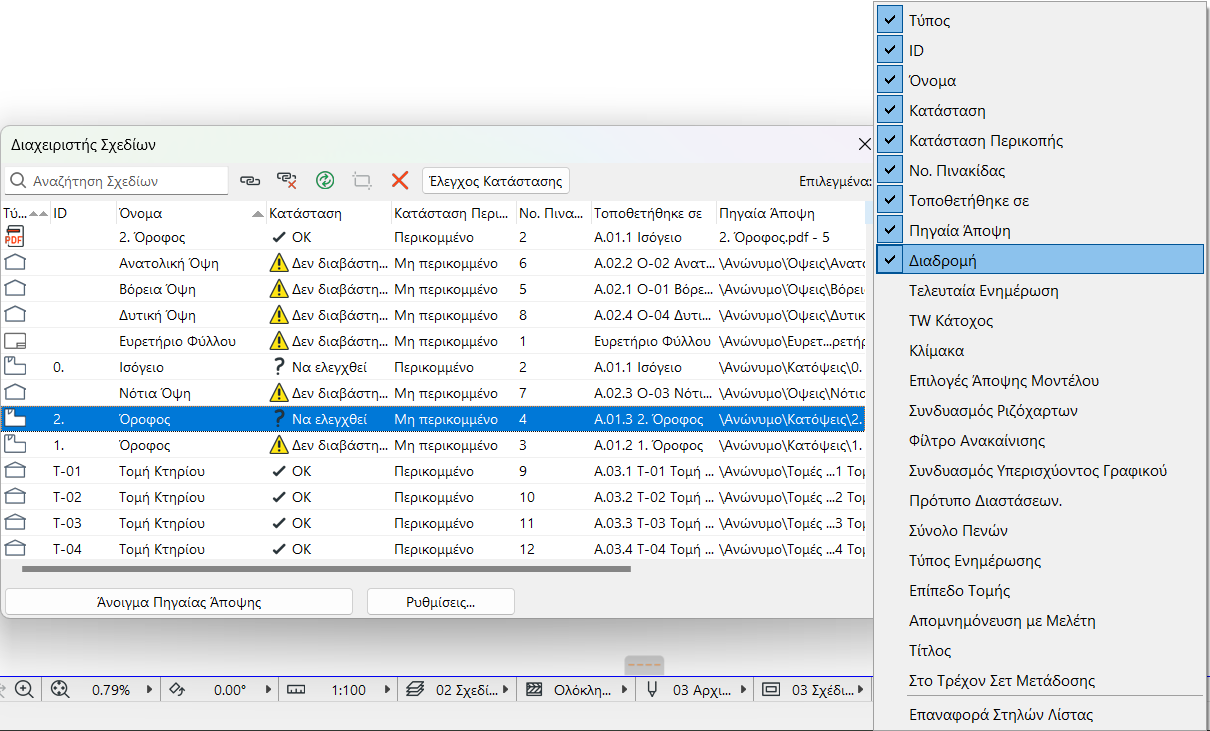The image size is (1210, 731).
Task: Click the Κατάσταση column header
Action: (329, 213)
